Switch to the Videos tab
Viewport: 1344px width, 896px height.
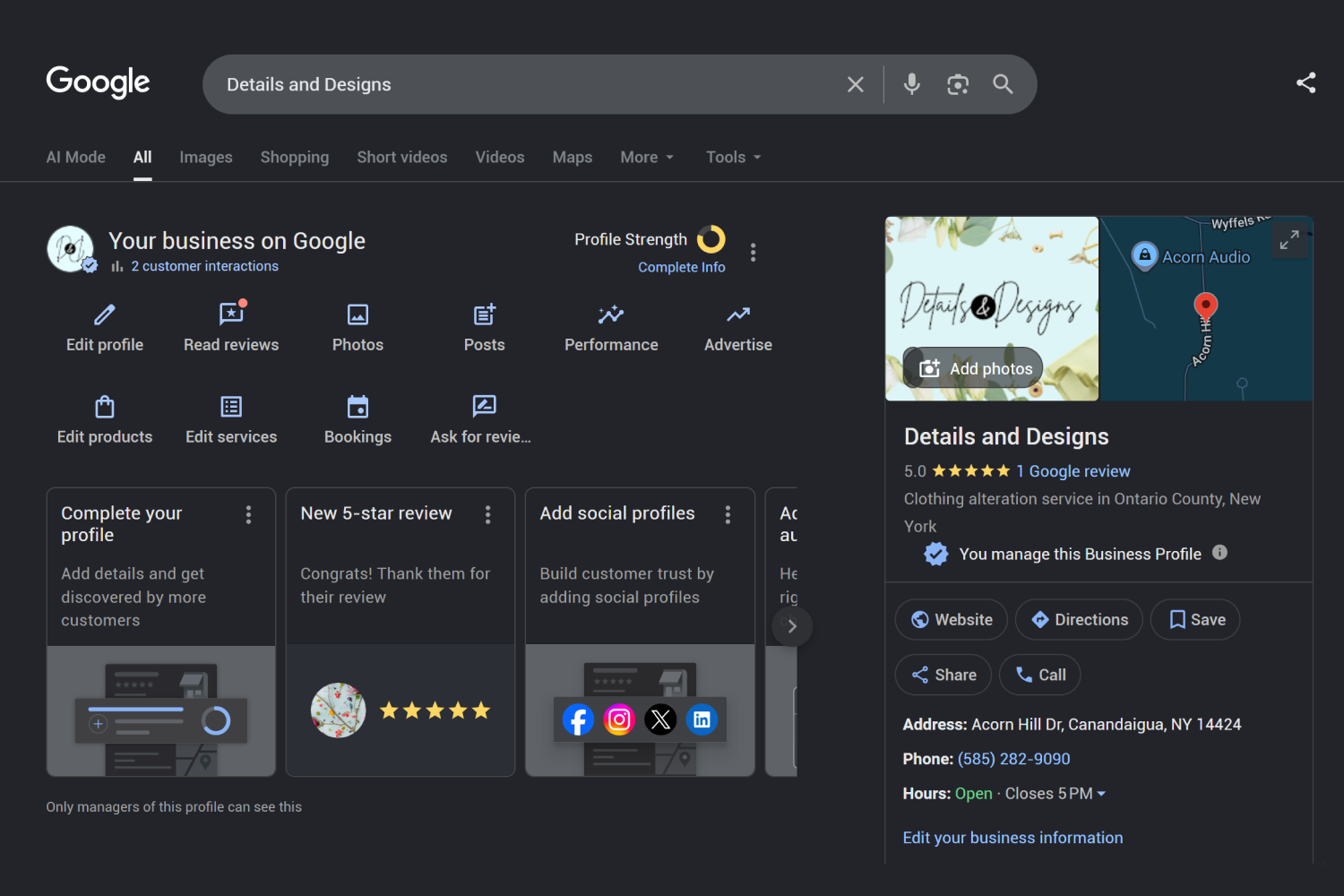tap(500, 157)
